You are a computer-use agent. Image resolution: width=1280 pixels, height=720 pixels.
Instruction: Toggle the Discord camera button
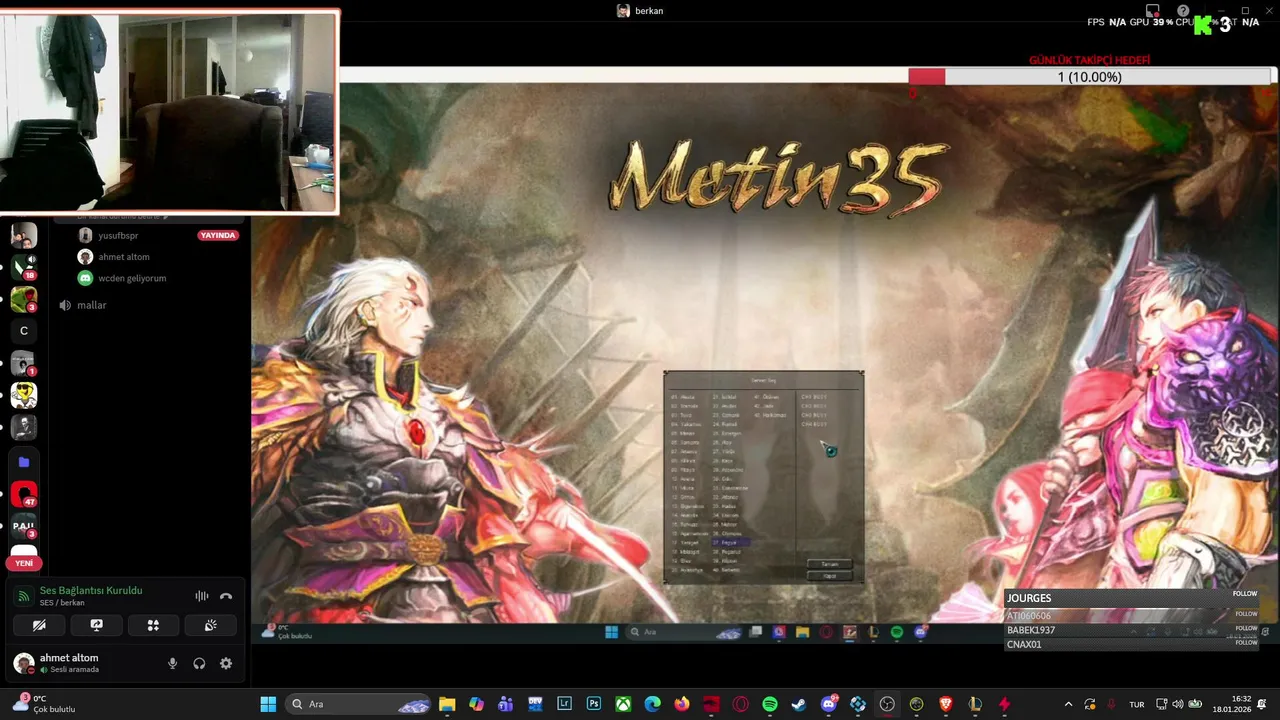[x=39, y=625]
